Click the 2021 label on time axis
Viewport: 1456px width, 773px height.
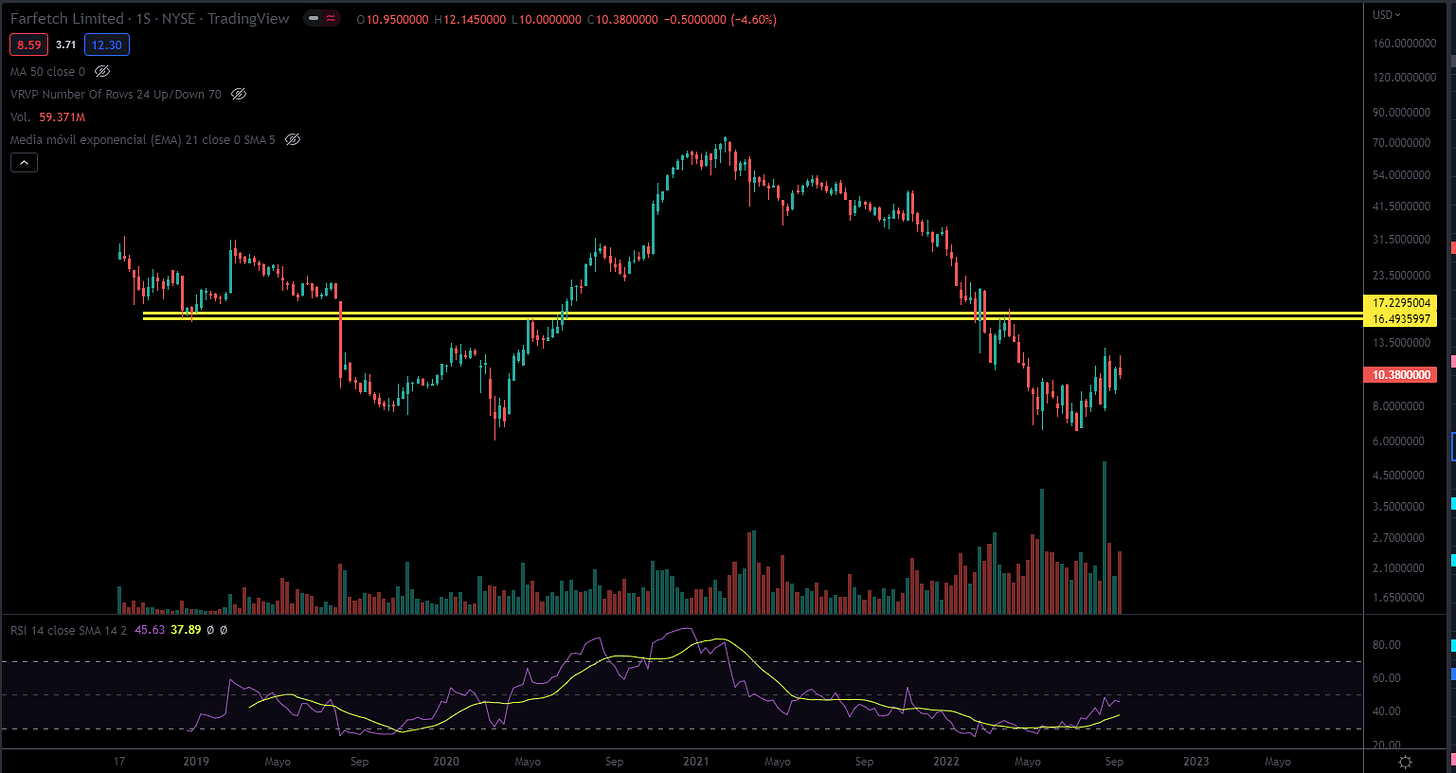tap(696, 761)
